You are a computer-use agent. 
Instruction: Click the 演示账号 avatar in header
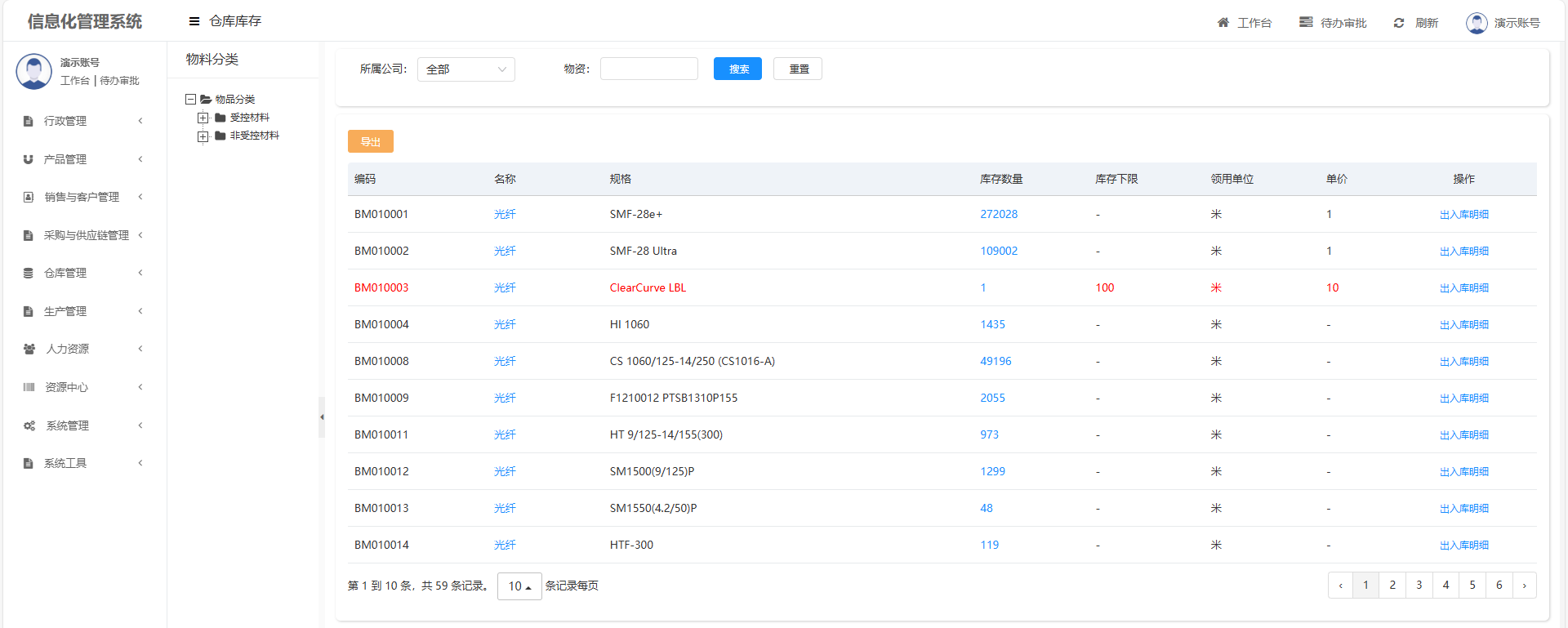(1477, 23)
